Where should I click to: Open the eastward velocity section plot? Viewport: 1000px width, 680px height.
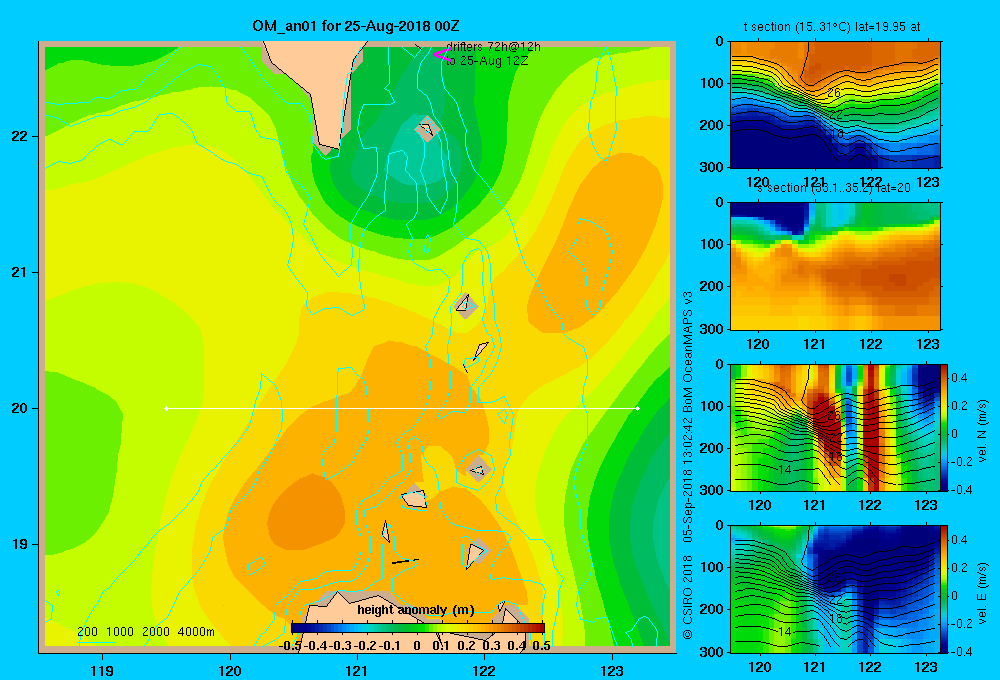coord(835,589)
